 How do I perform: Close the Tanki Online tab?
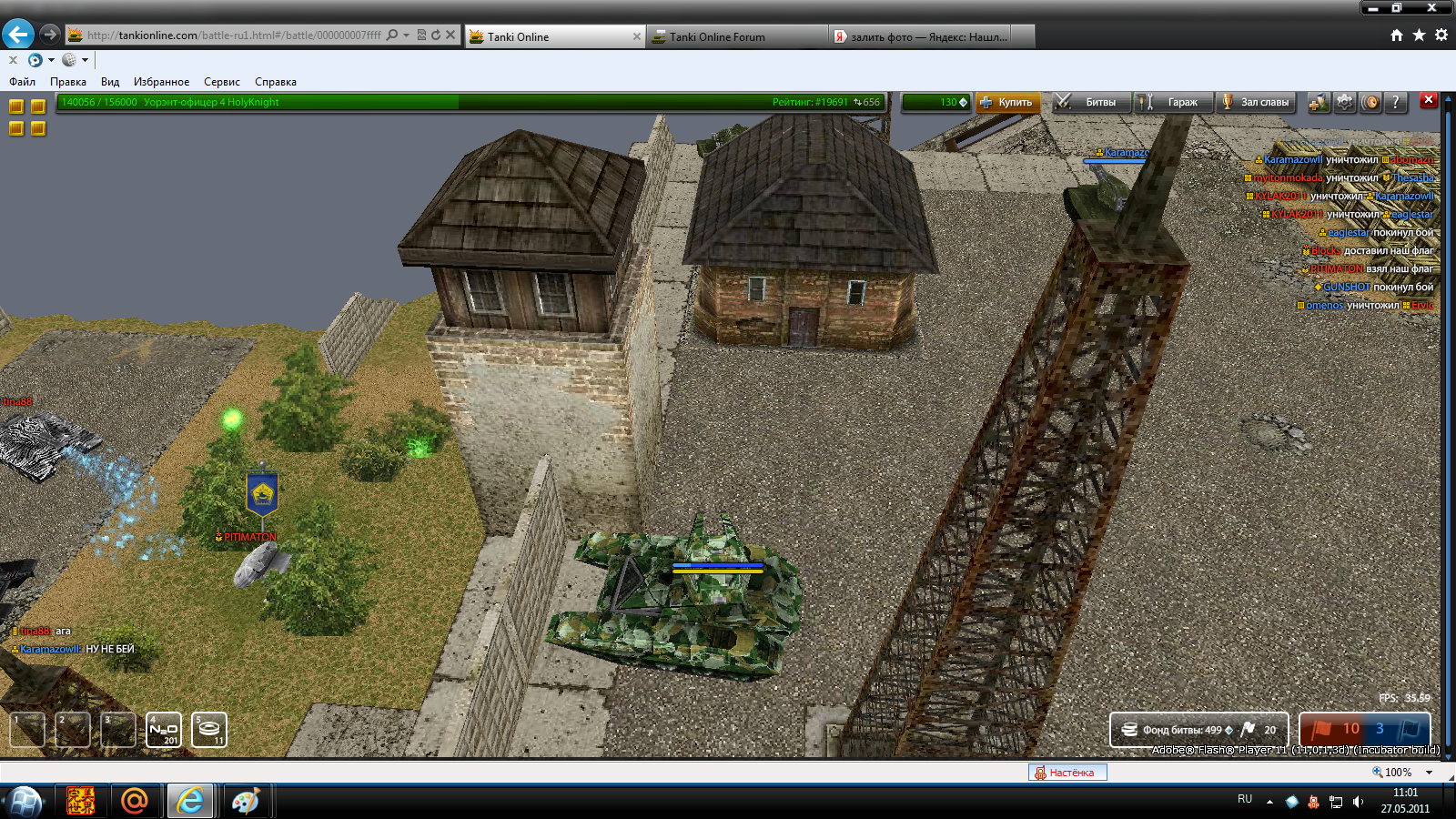click(x=637, y=36)
